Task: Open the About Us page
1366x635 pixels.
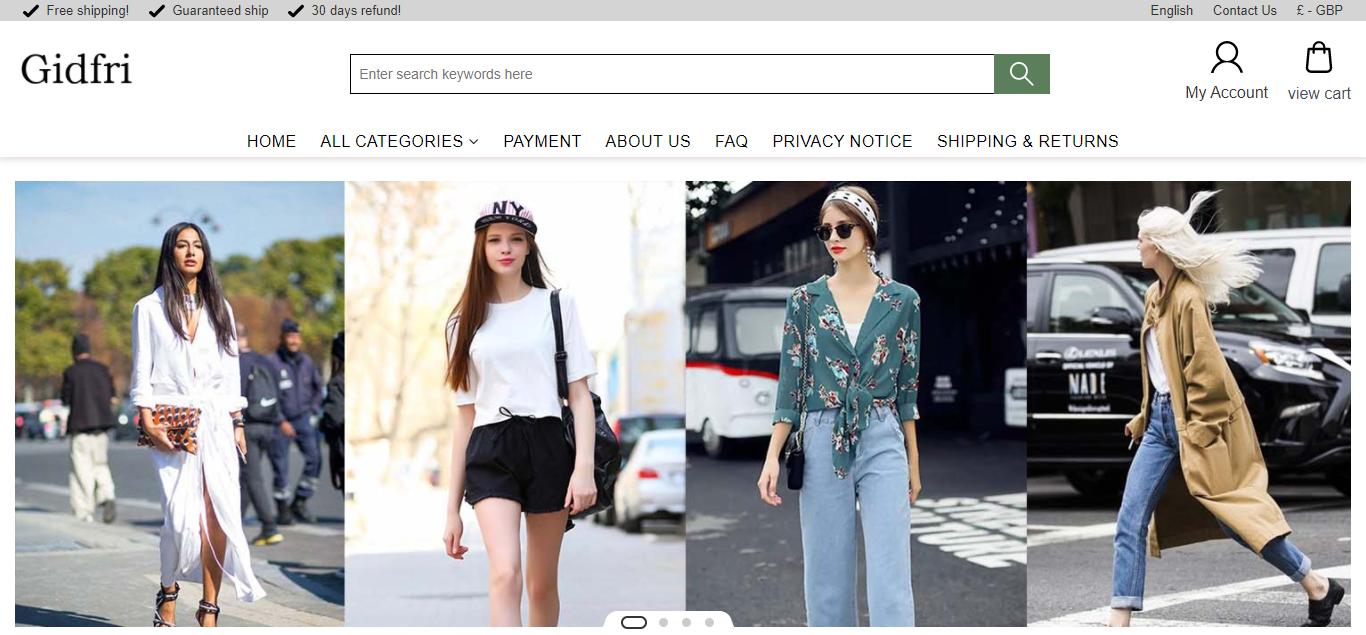Action: [x=648, y=141]
